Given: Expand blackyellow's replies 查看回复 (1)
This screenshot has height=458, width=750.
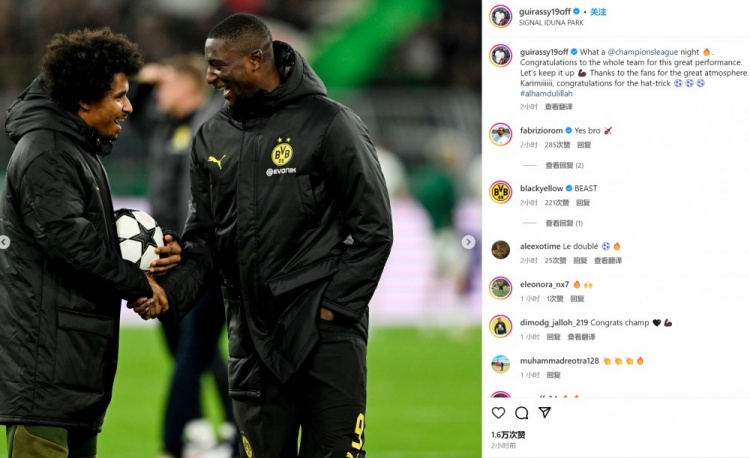Looking at the screenshot, I should pos(564,223).
